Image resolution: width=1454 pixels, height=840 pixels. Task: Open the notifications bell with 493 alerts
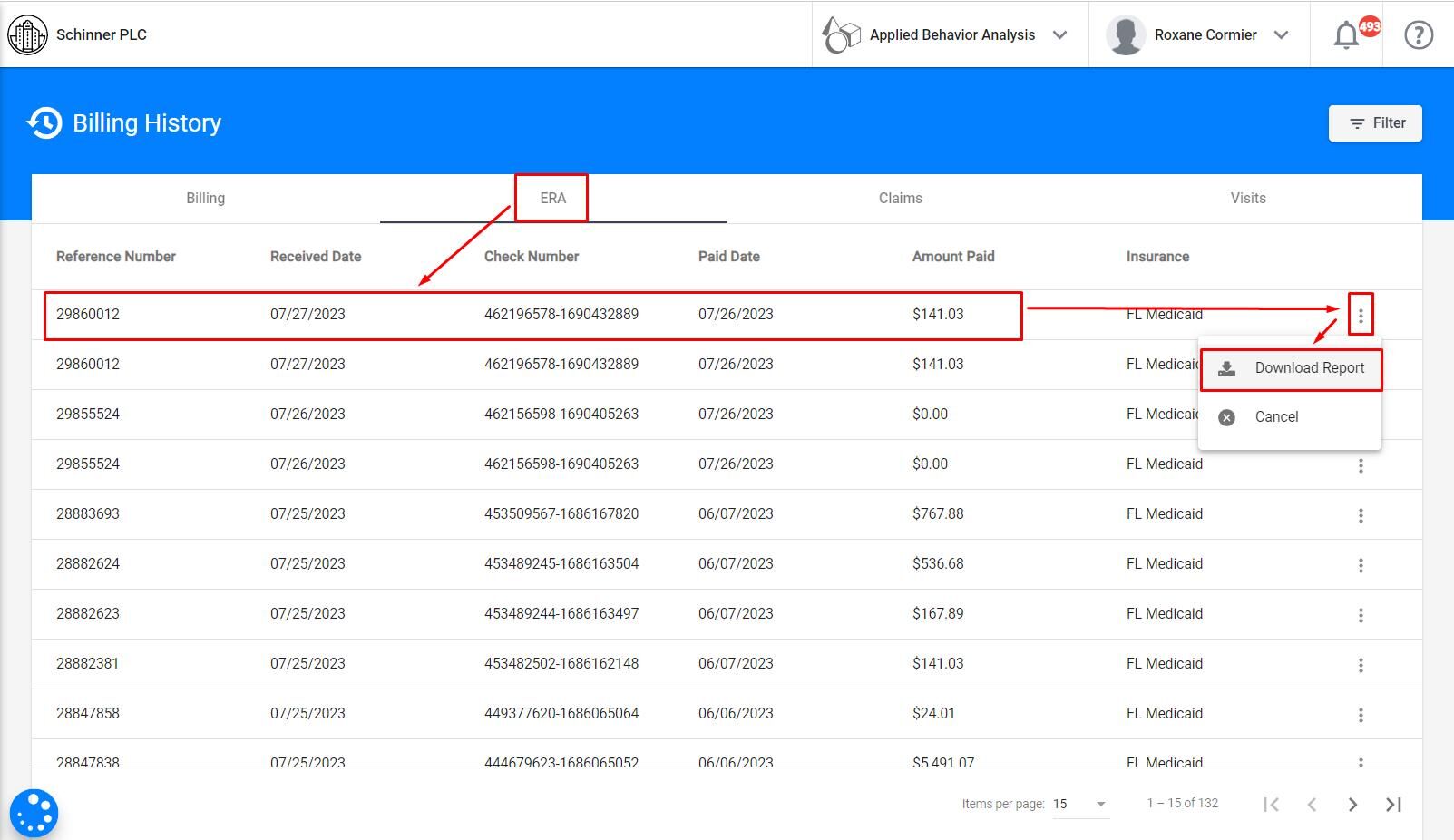coord(1347,34)
